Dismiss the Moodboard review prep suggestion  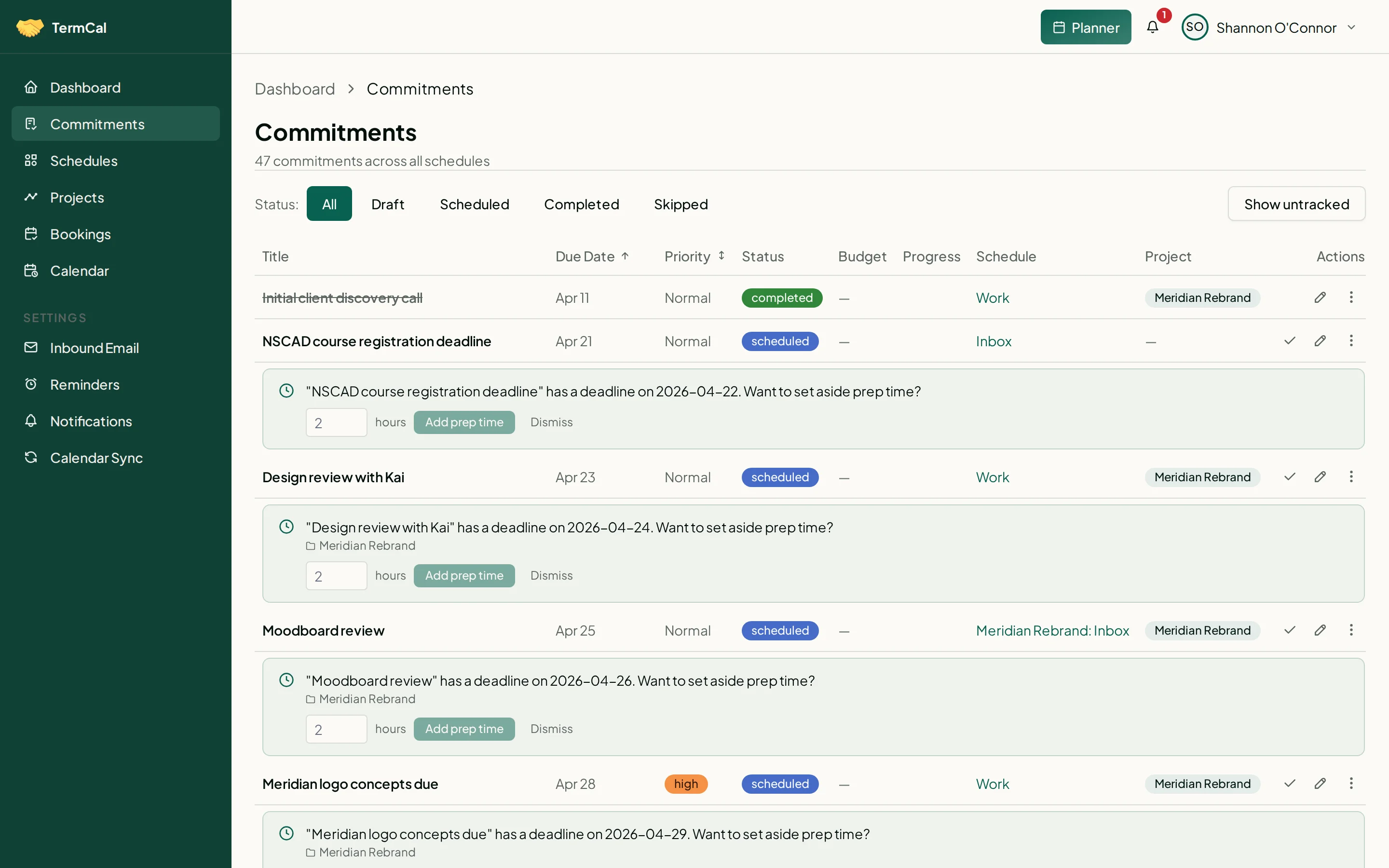tap(551, 729)
